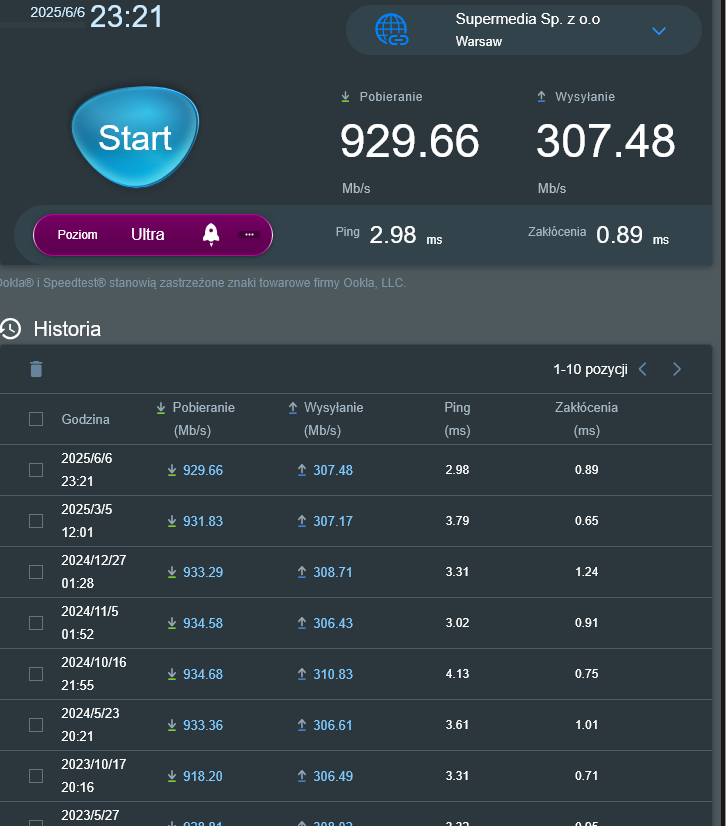726x826 pixels.
Task: Click the 310.83 upload value link
Action: [332, 674]
